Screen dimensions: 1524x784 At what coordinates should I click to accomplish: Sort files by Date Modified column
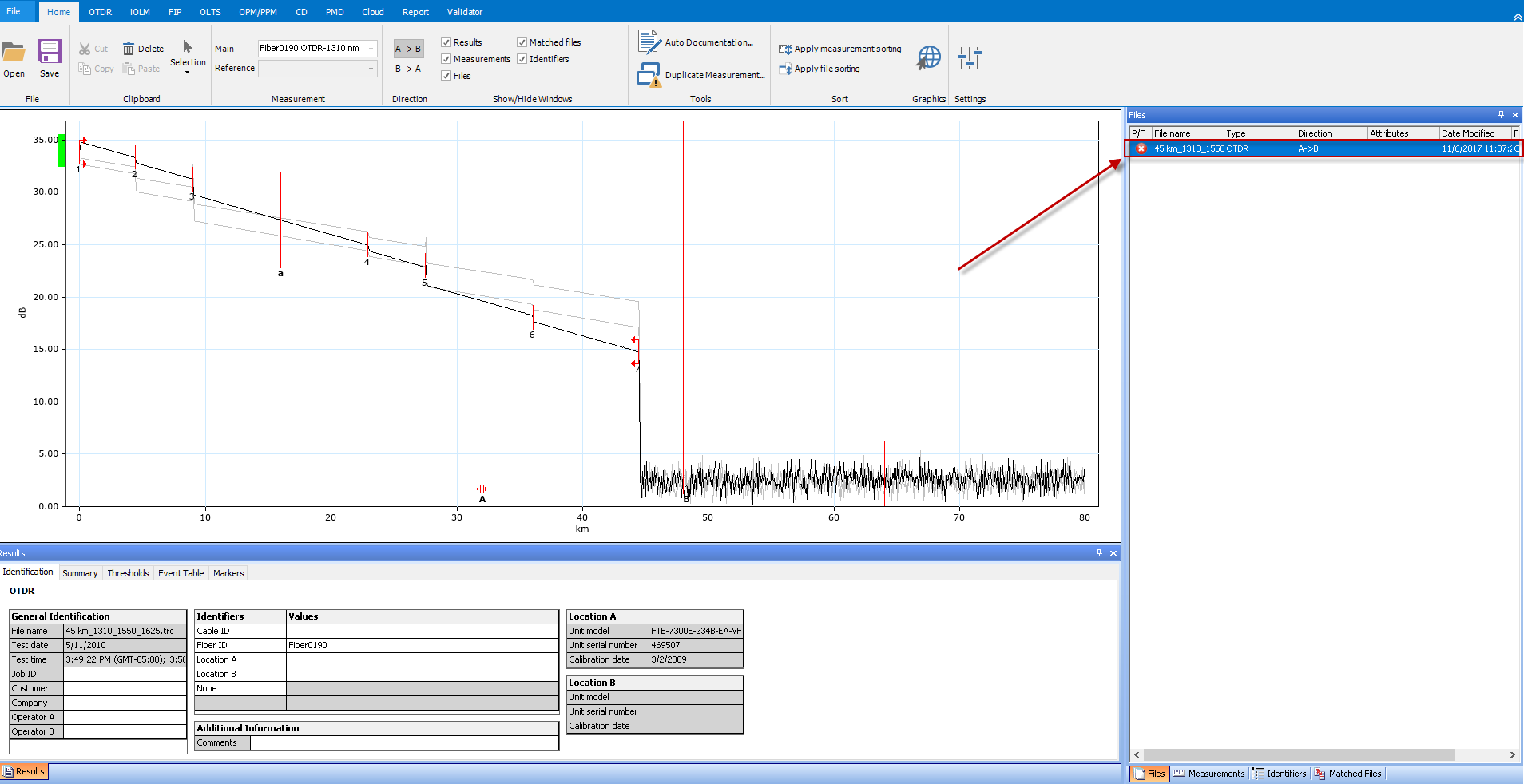(x=1475, y=133)
